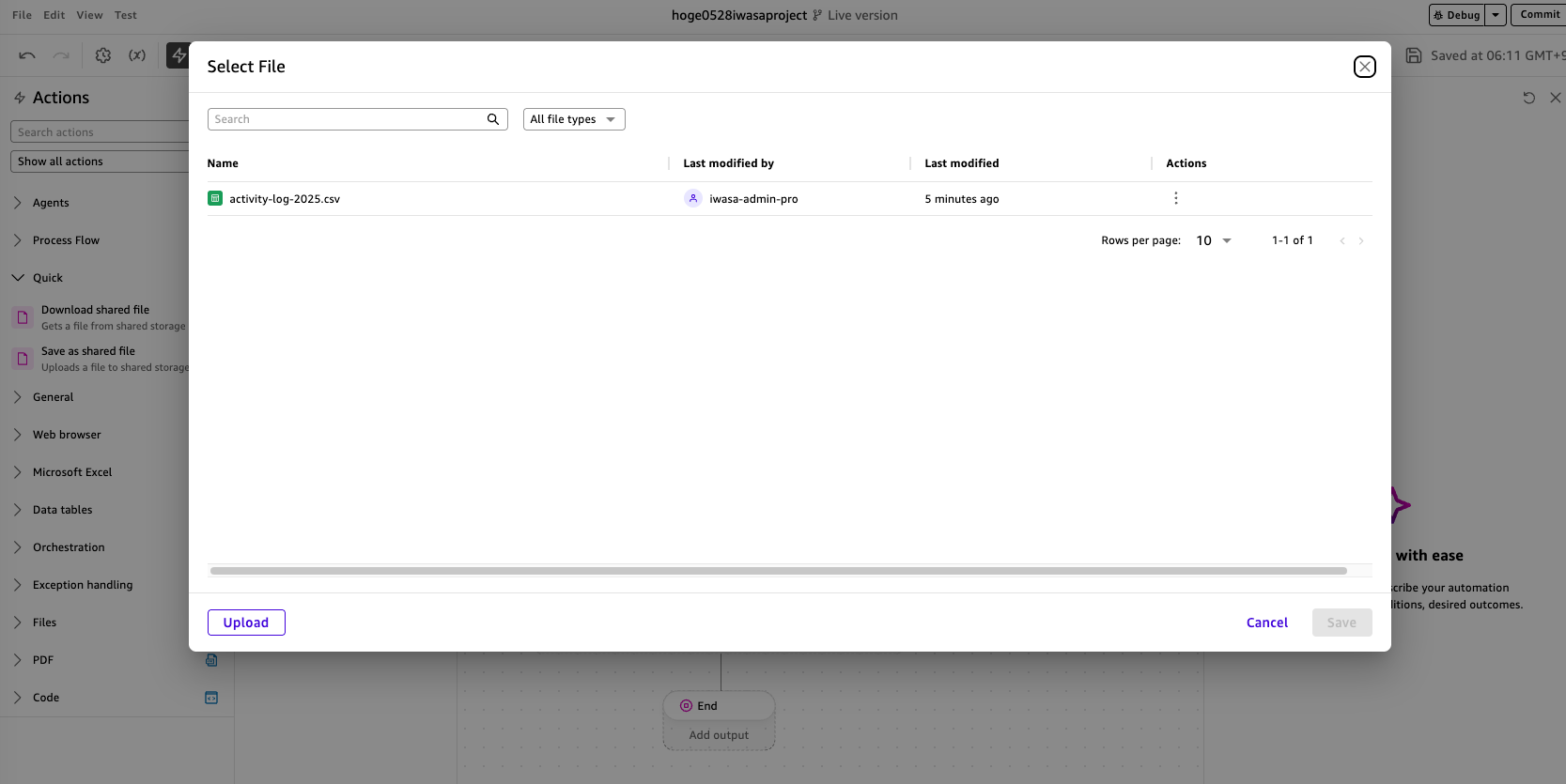Click the undo arrow icon in toolbar
This screenshot has width=1566, height=784.
point(27,55)
